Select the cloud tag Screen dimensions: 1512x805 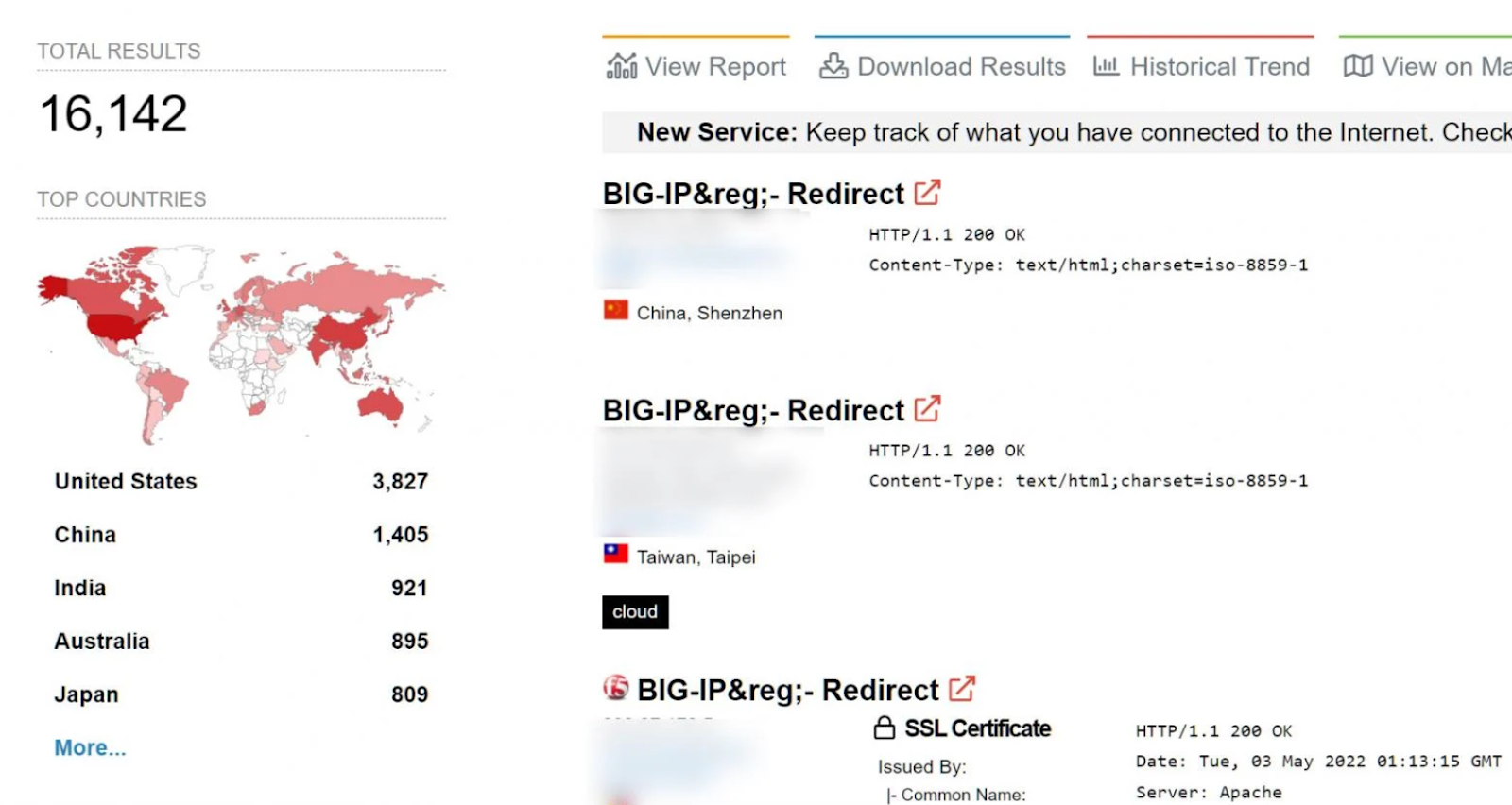635,612
